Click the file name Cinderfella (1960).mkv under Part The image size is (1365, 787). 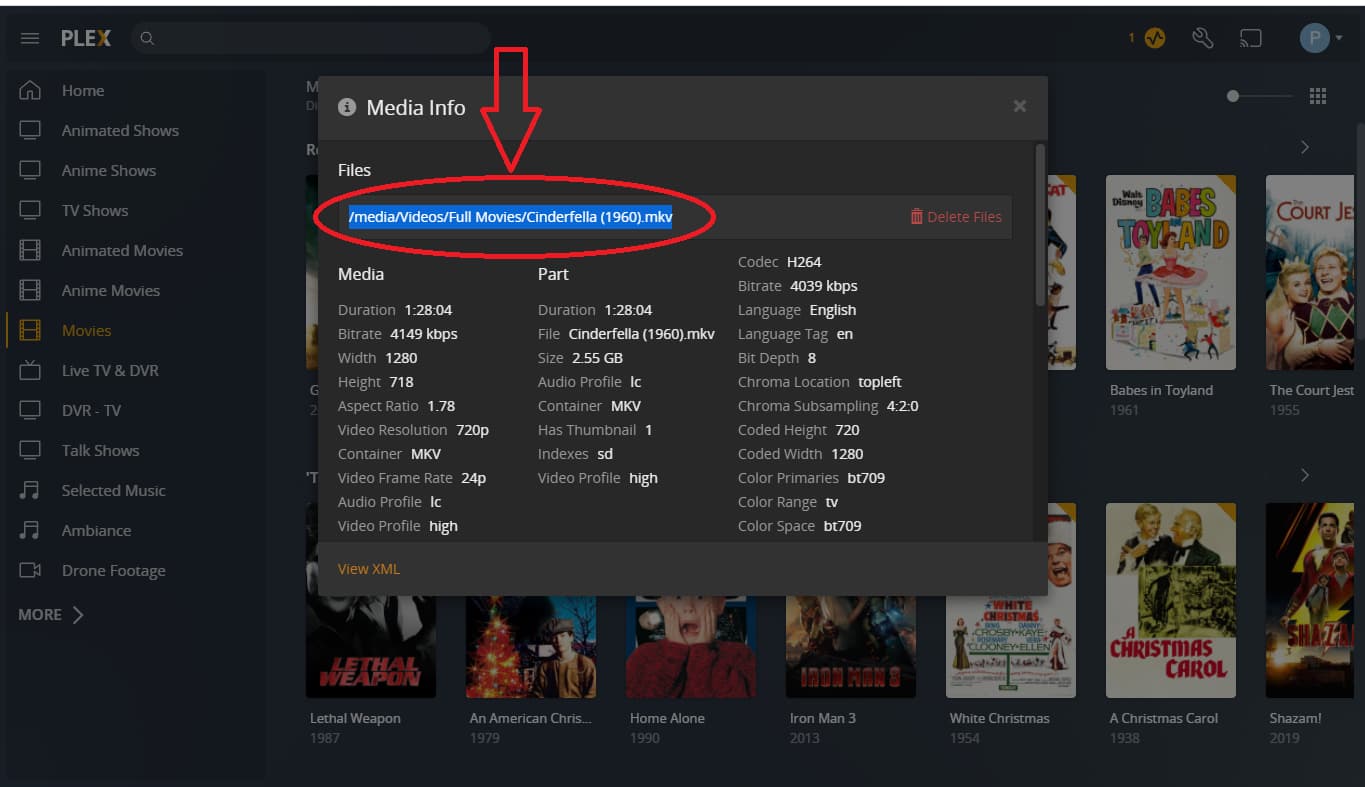click(x=642, y=334)
